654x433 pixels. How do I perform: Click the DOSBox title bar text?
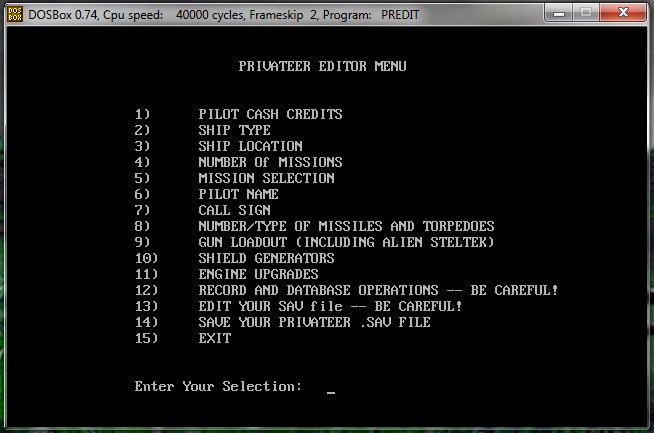click(x=224, y=15)
